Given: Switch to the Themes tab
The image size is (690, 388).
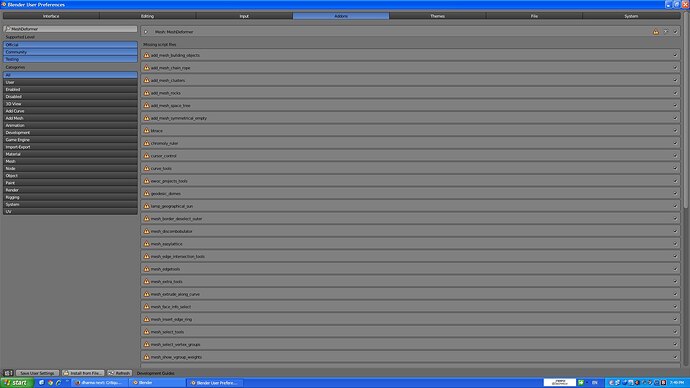Looking at the screenshot, I should 437,16.
